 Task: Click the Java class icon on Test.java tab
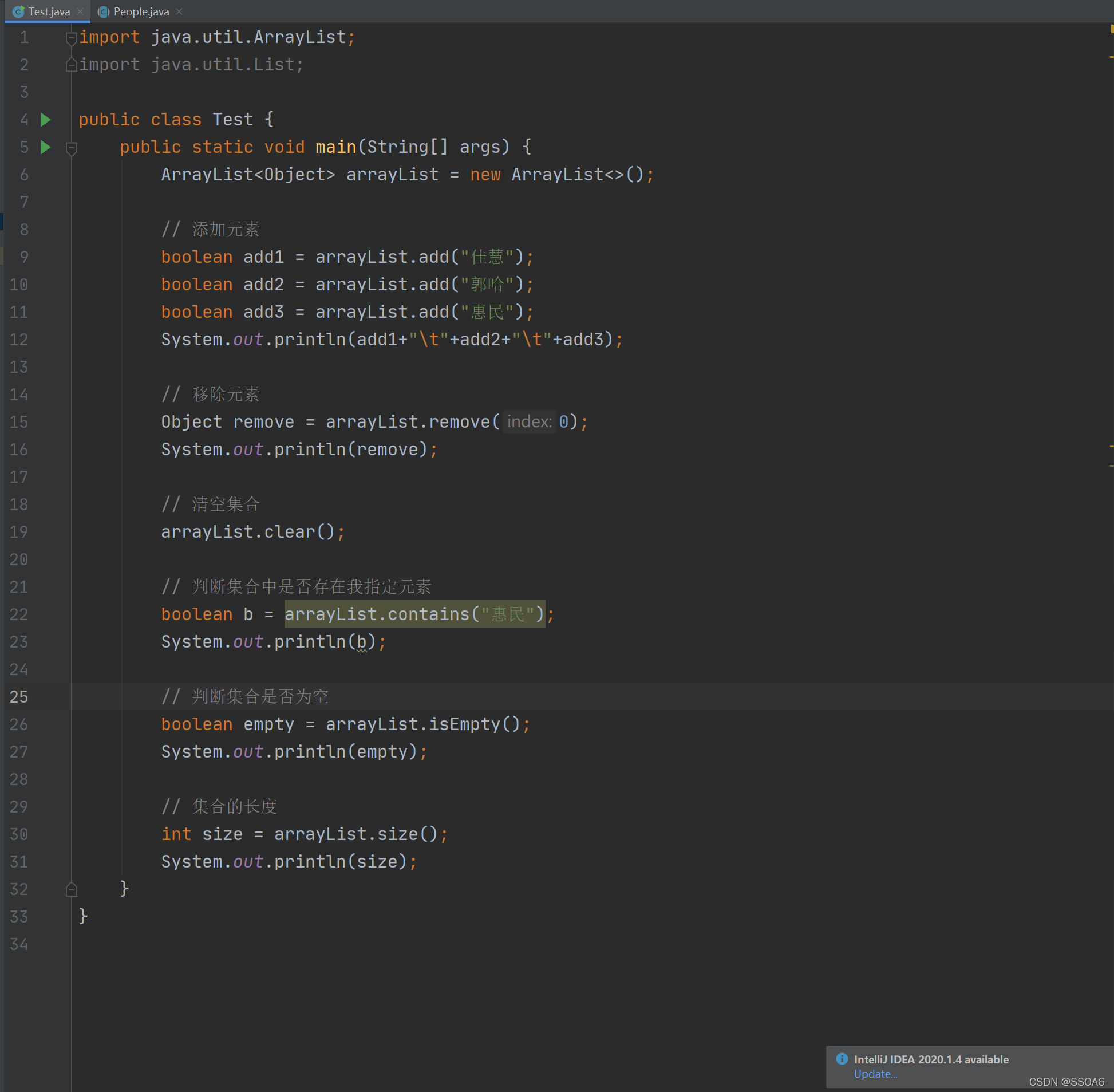tap(18, 11)
